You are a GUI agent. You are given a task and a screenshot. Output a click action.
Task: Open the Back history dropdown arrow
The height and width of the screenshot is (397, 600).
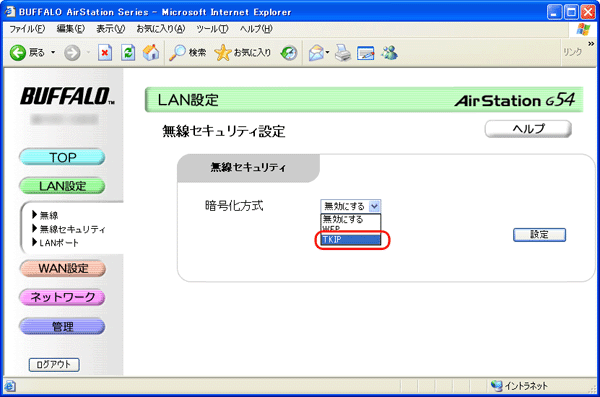pos(53,52)
